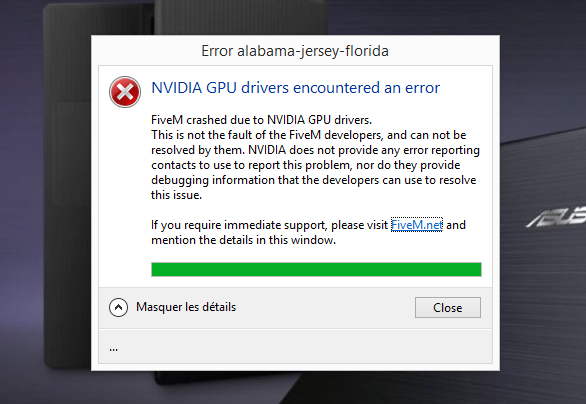Click the "this issue." text line
Image resolution: width=586 pixels, height=404 pixels.
(176, 195)
